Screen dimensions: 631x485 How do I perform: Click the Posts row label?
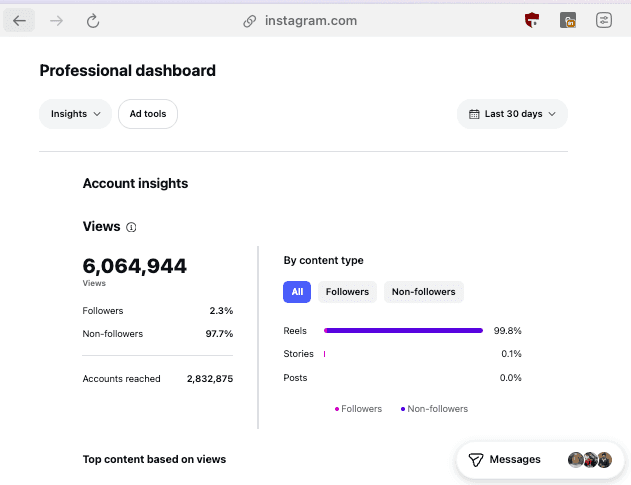[295, 378]
